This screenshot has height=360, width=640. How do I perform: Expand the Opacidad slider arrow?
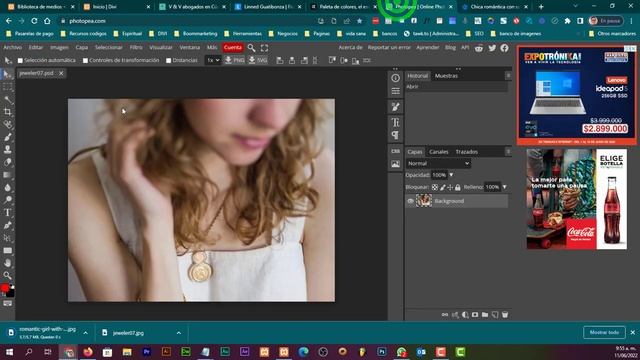coord(451,175)
